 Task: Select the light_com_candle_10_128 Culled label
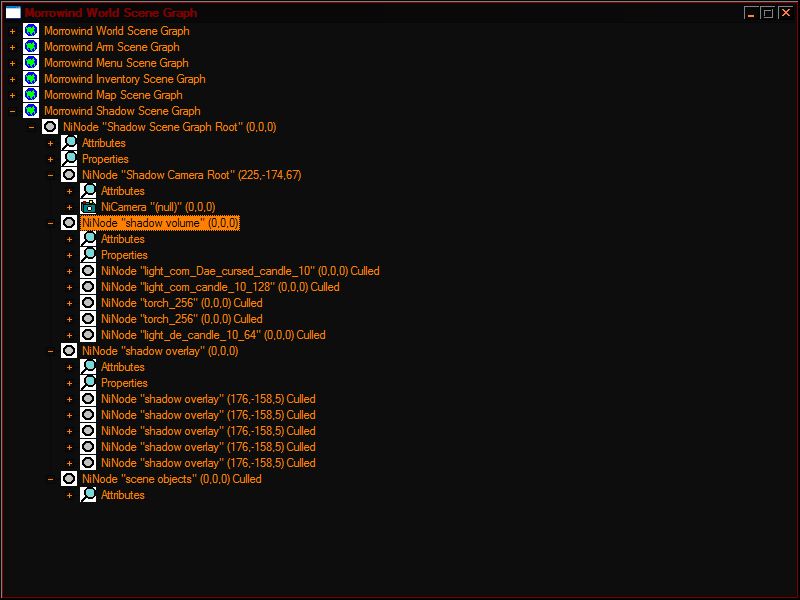tap(220, 287)
